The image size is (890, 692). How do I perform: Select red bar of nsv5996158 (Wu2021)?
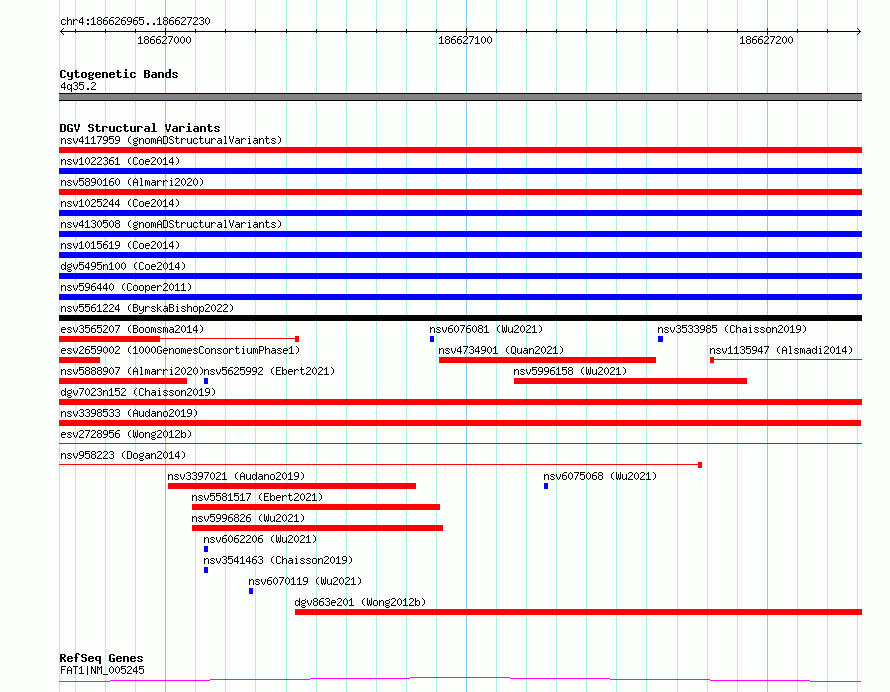pos(630,381)
